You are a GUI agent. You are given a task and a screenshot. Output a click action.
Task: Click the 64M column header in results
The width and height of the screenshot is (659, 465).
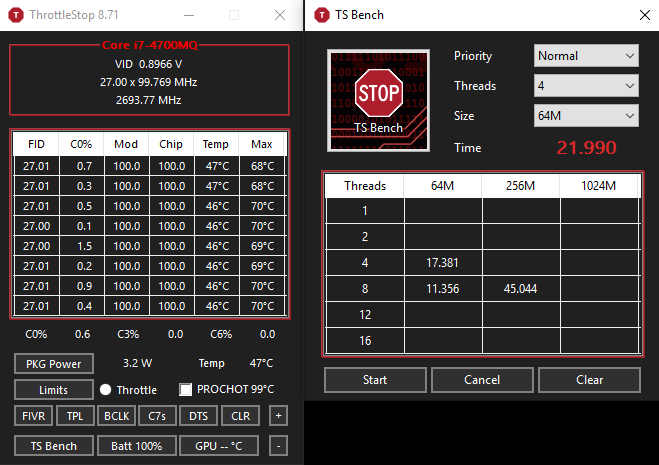[443, 186]
